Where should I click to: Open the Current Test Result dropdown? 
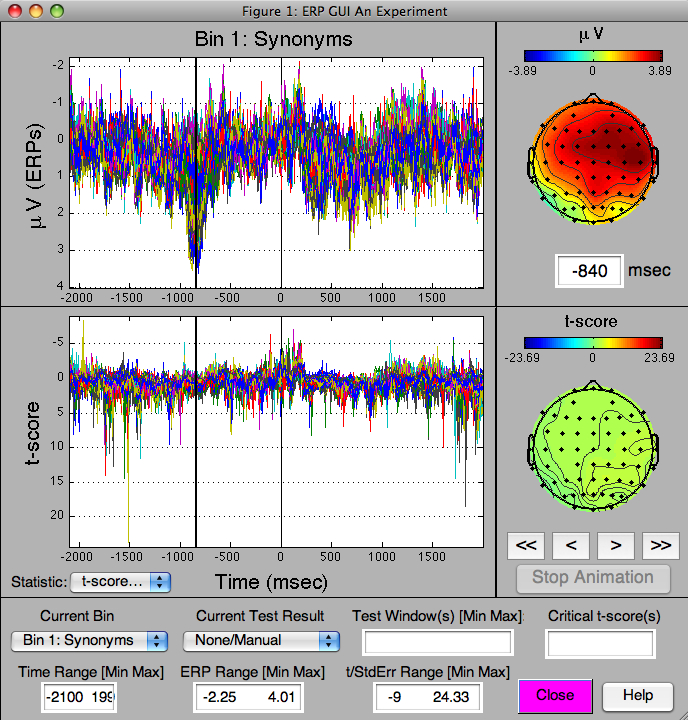(x=260, y=640)
